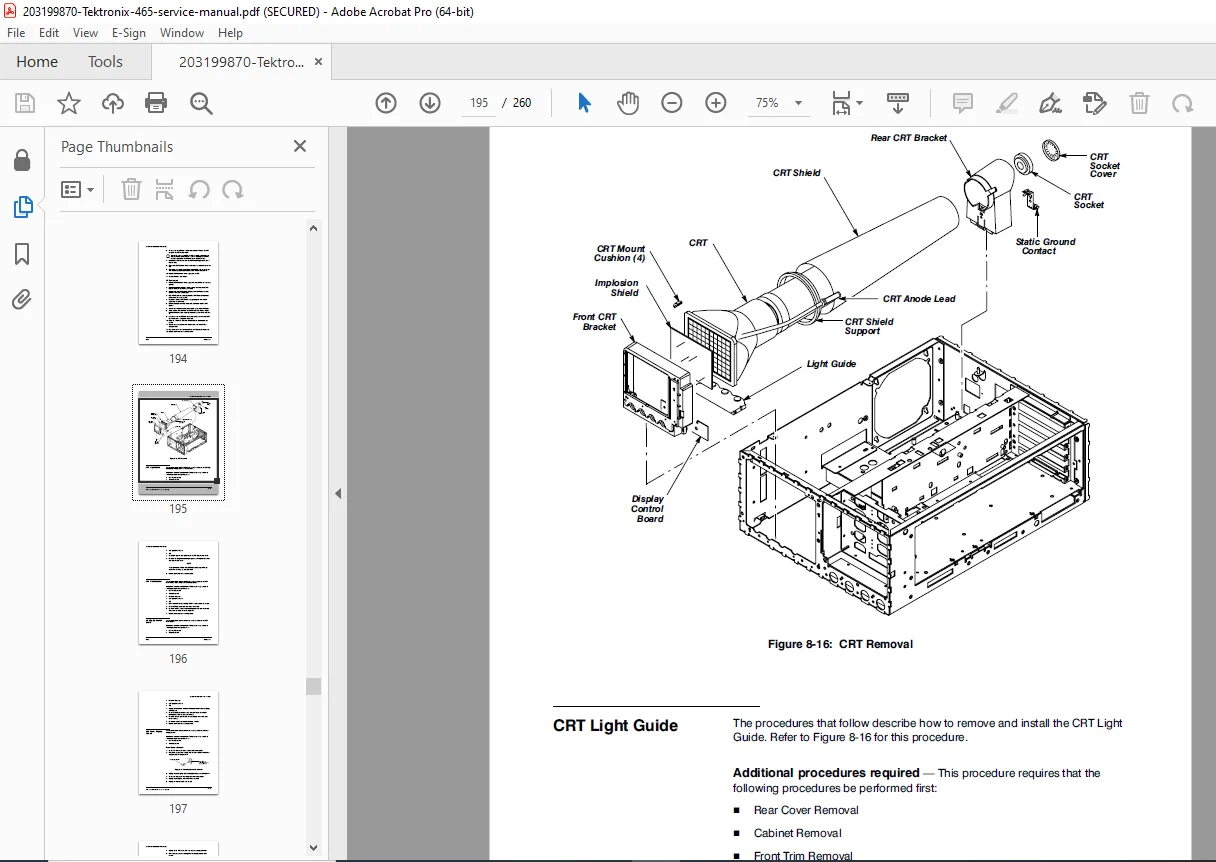Zoom in with plus icon
The image size is (1216, 862).
pos(716,103)
